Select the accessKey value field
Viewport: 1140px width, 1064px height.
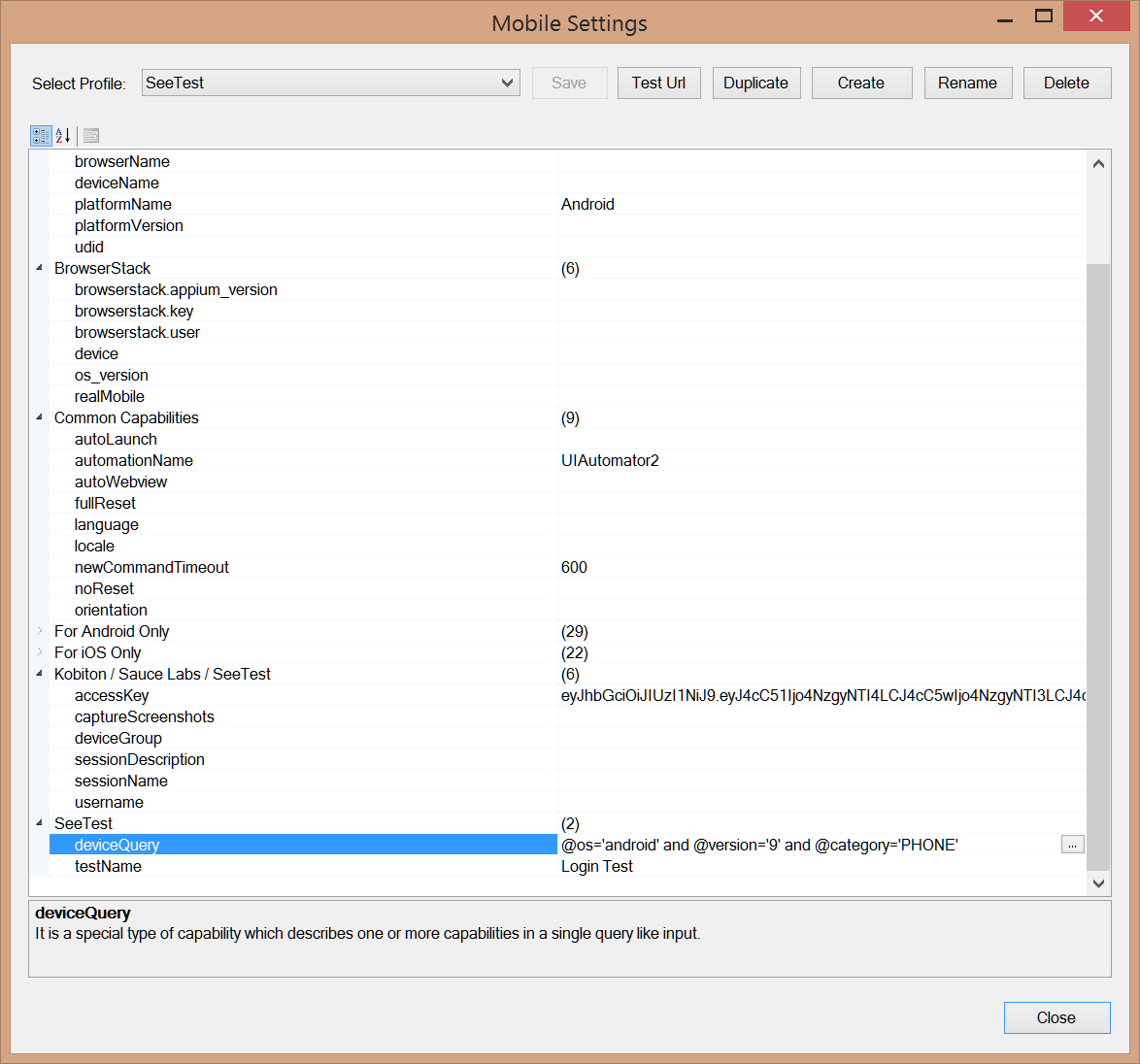(x=821, y=696)
